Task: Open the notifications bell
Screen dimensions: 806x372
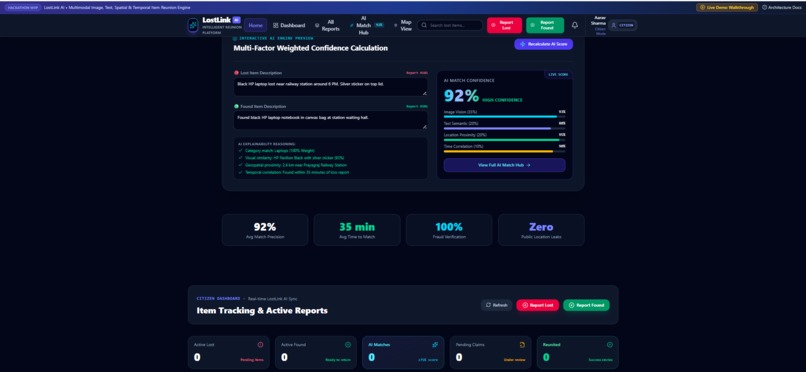Action: [x=575, y=25]
